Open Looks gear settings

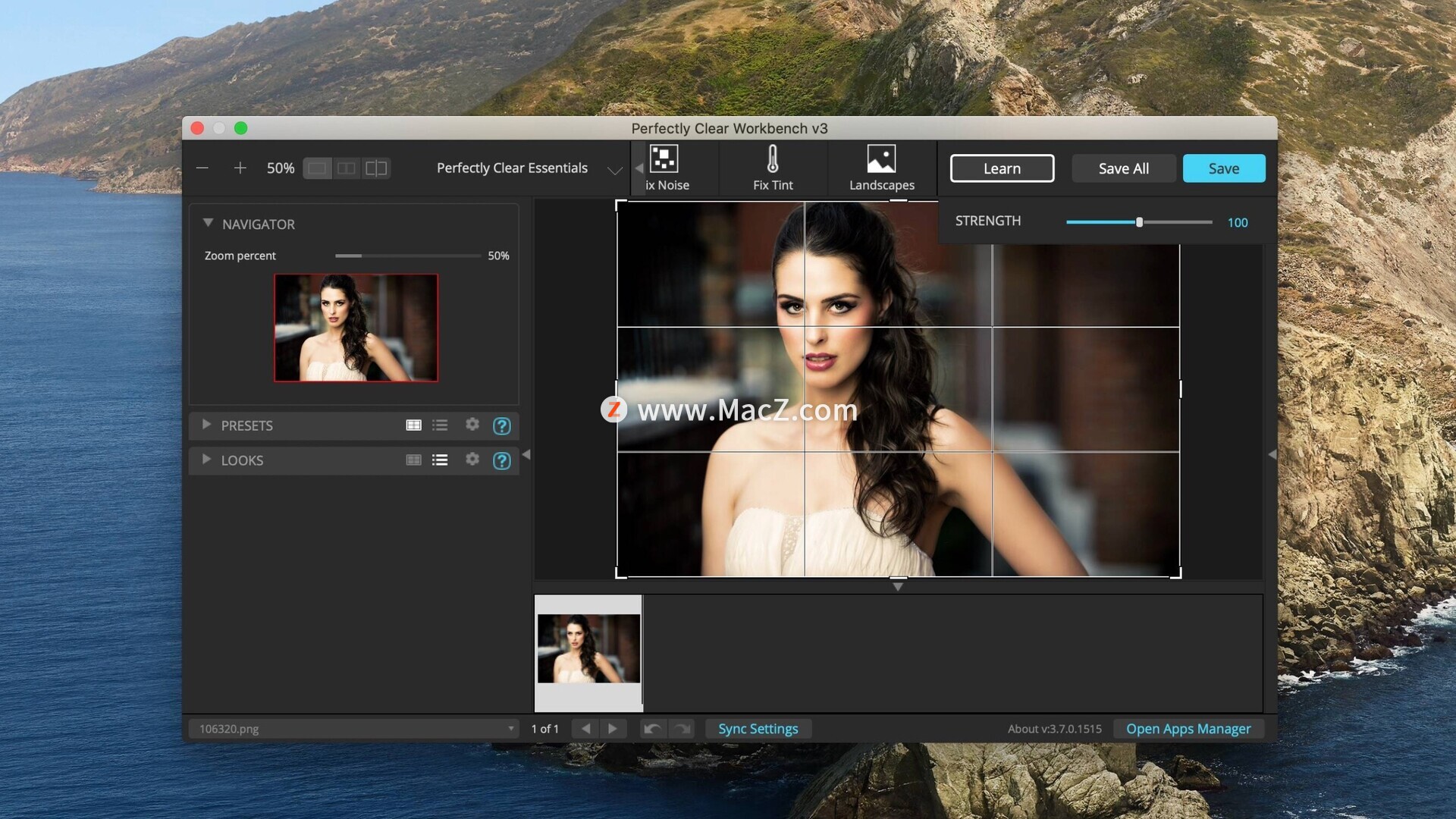(472, 459)
